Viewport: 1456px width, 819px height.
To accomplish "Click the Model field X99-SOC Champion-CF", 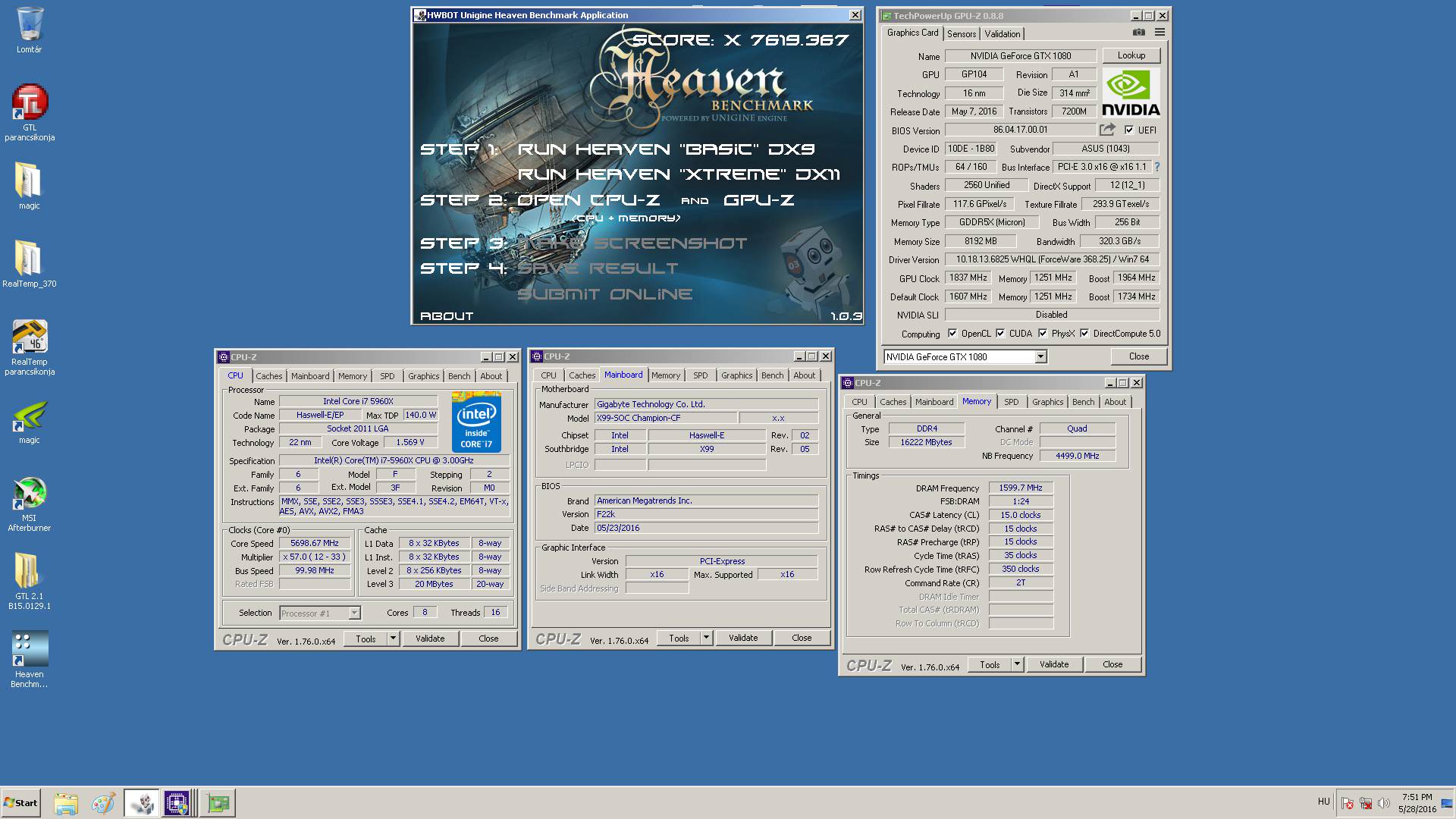I will (665, 418).
